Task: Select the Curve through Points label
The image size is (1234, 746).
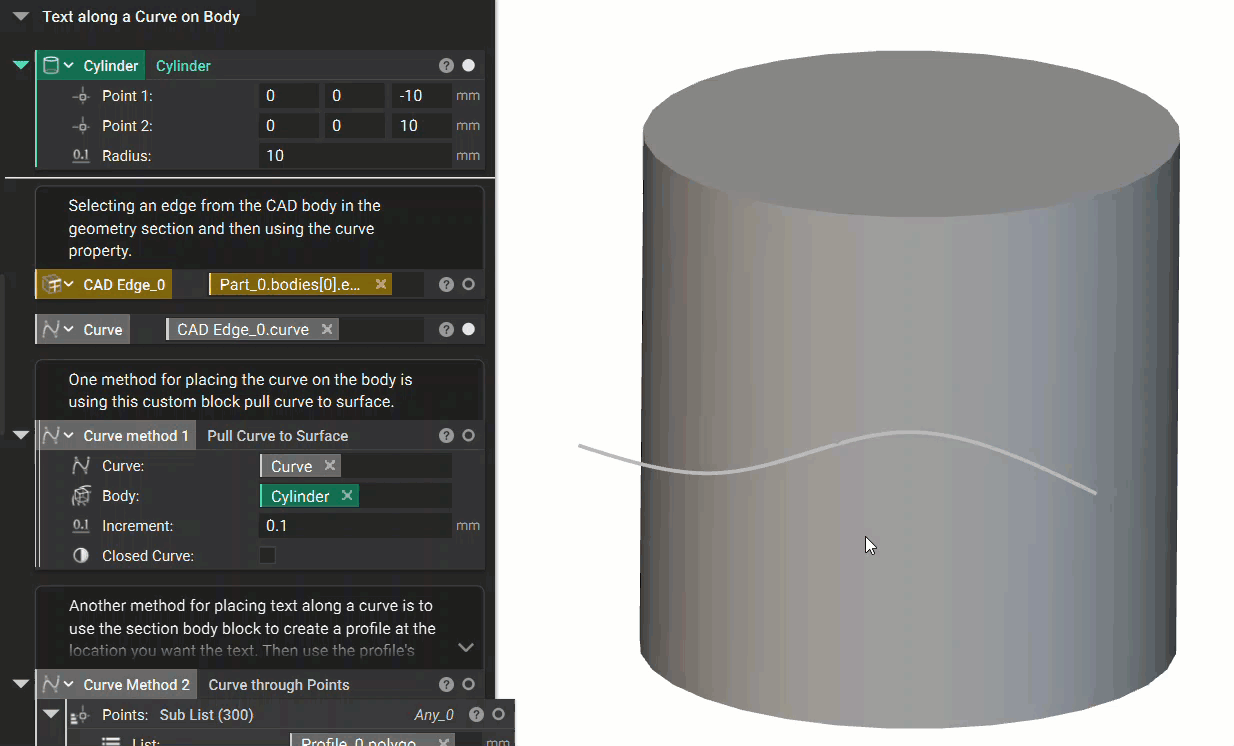Action: pos(279,685)
